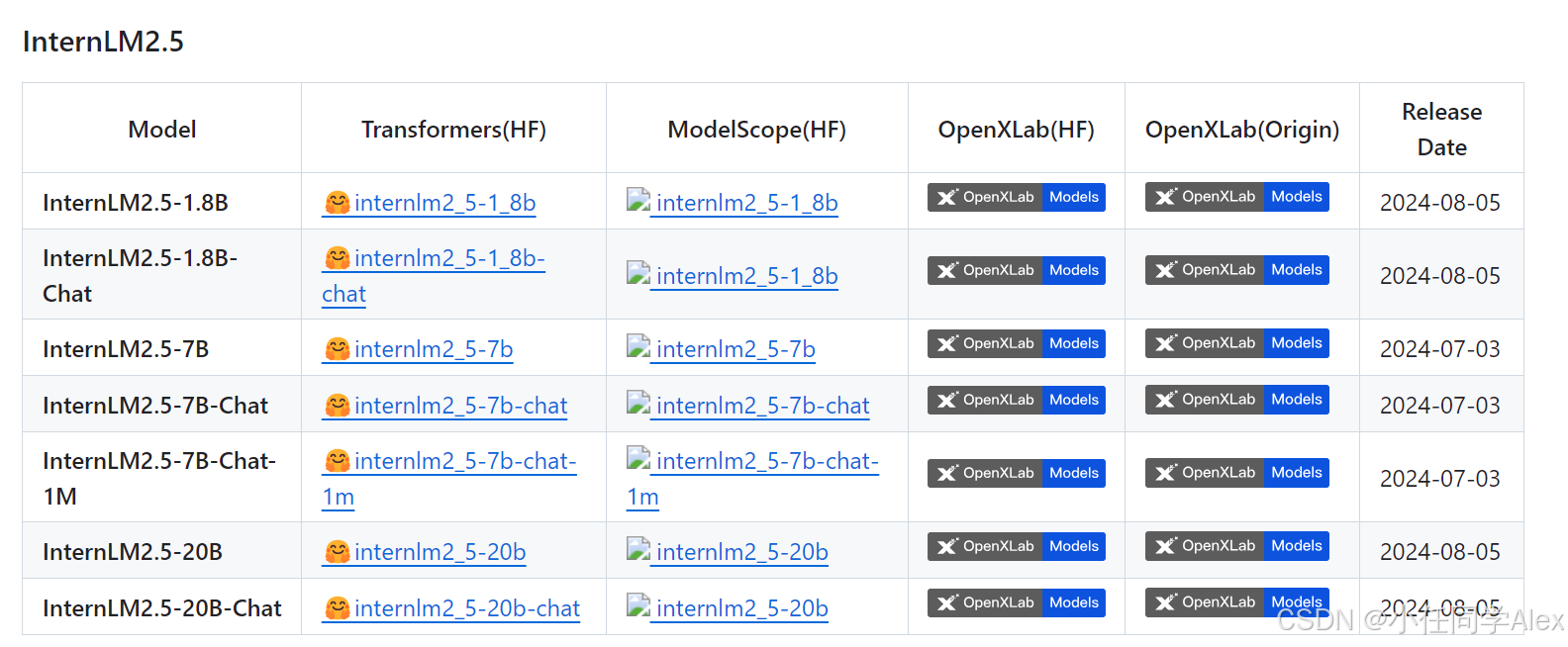Click date 2024-07-03 in InternLM2.5-7B row
The height and width of the screenshot is (647, 1568).
tap(1440, 349)
